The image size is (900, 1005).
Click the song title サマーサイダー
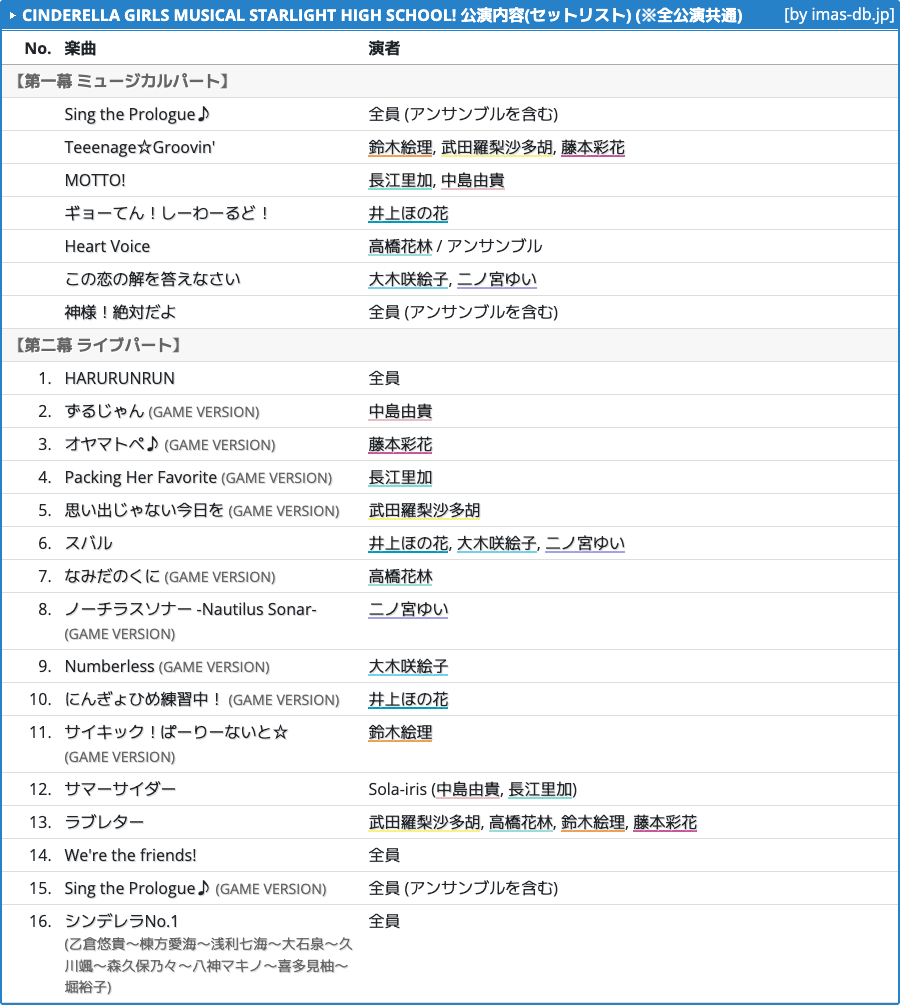coord(120,790)
